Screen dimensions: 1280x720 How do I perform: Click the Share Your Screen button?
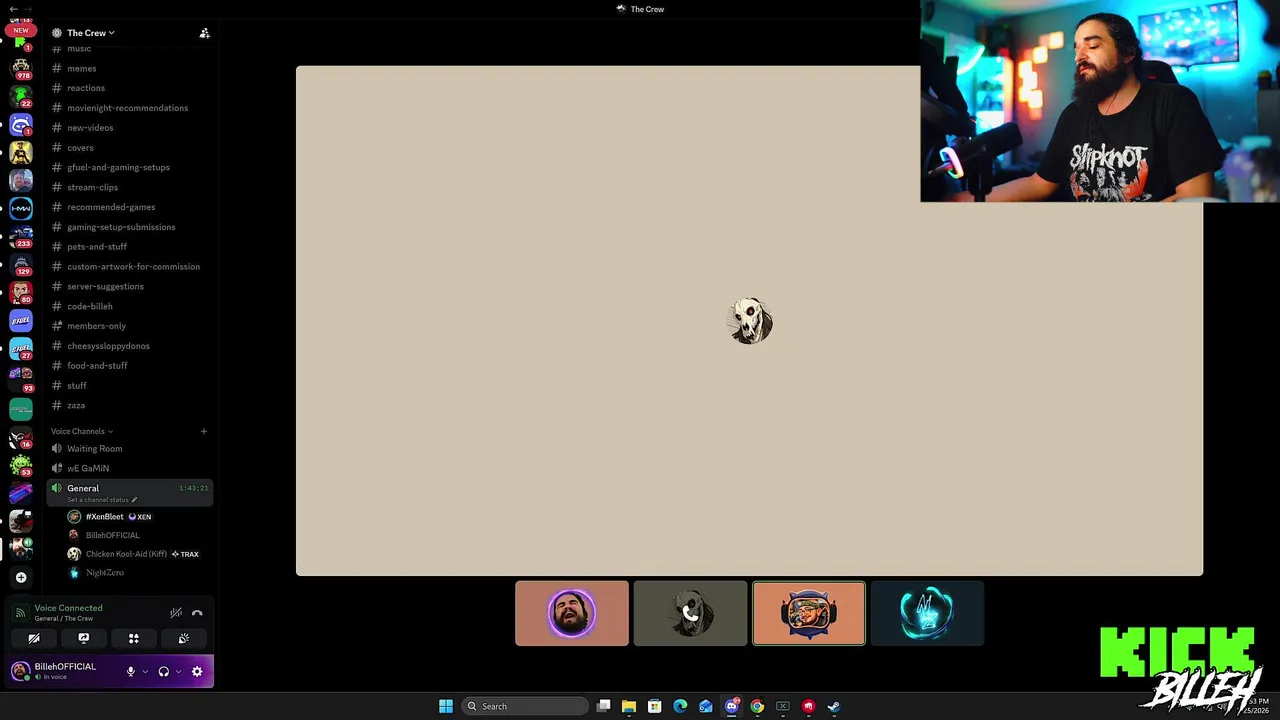click(x=84, y=638)
